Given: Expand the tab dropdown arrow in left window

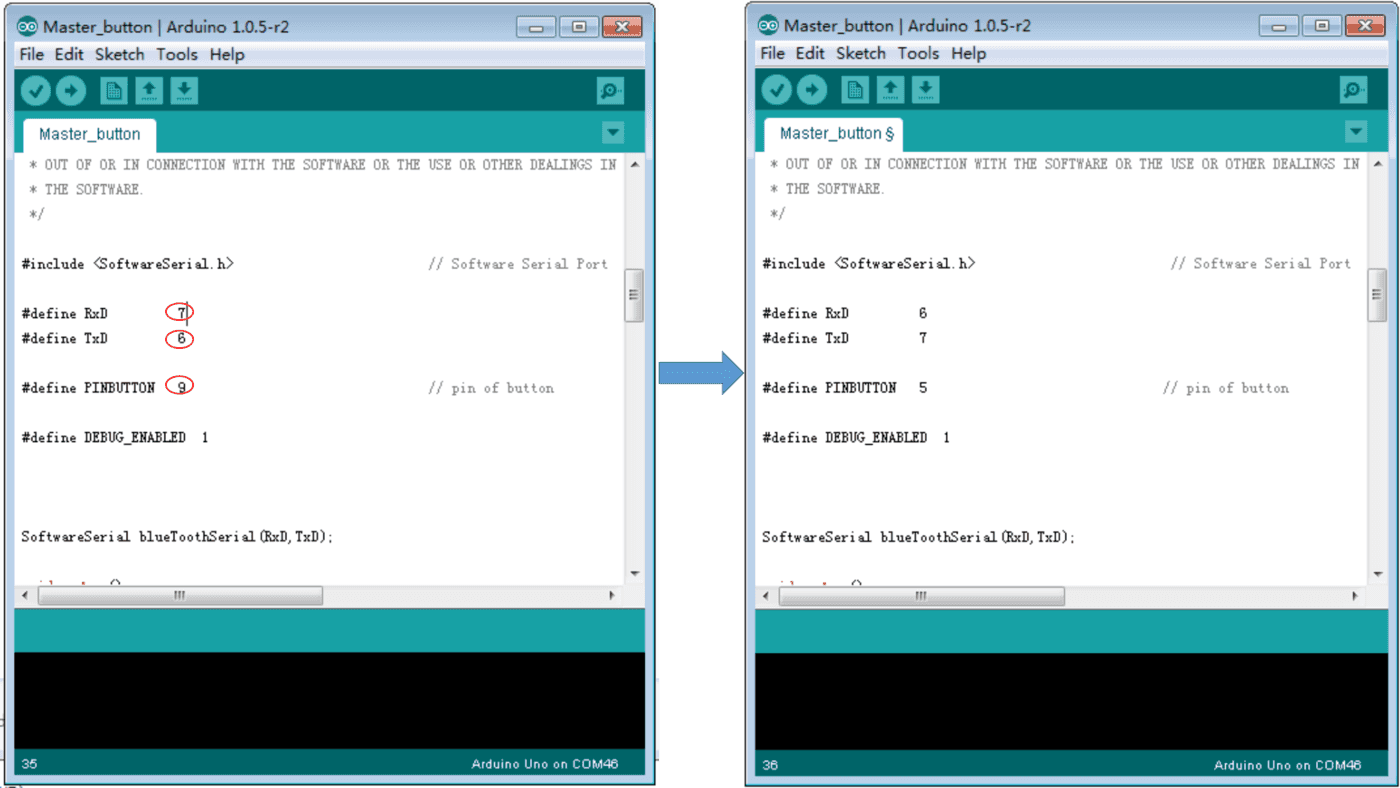Looking at the screenshot, I should [613, 133].
